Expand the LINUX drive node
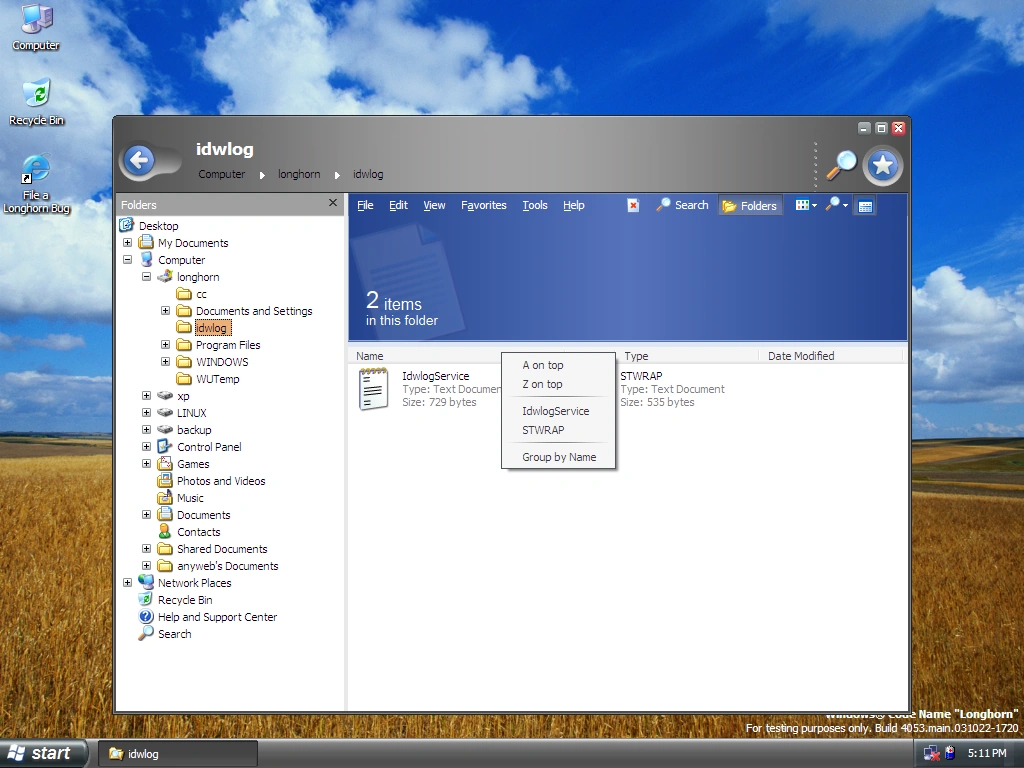The width and height of the screenshot is (1024, 768). [x=146, y=412]
